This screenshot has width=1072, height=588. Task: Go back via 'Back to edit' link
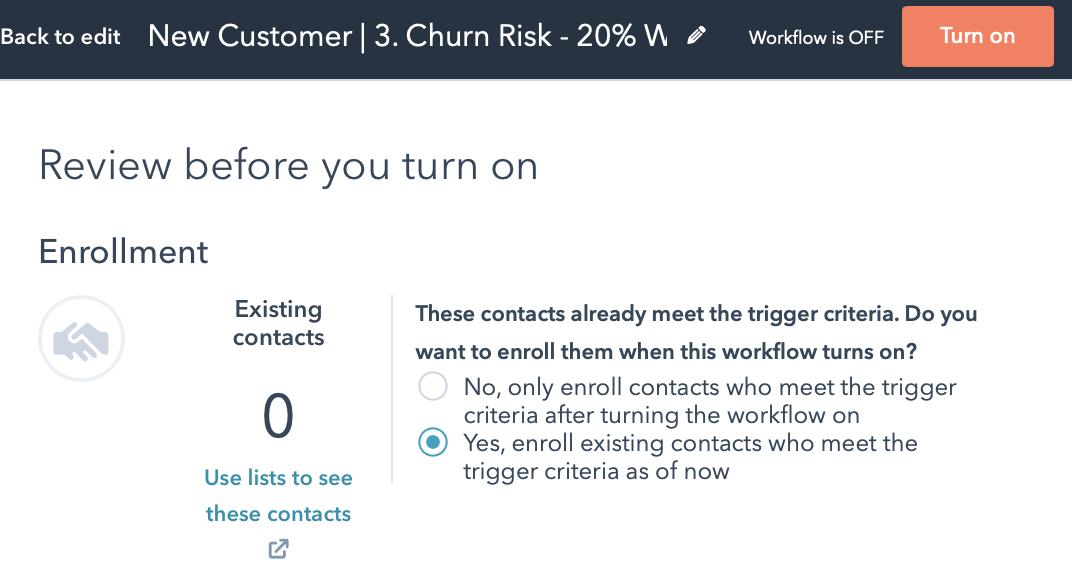coord(60,37)
